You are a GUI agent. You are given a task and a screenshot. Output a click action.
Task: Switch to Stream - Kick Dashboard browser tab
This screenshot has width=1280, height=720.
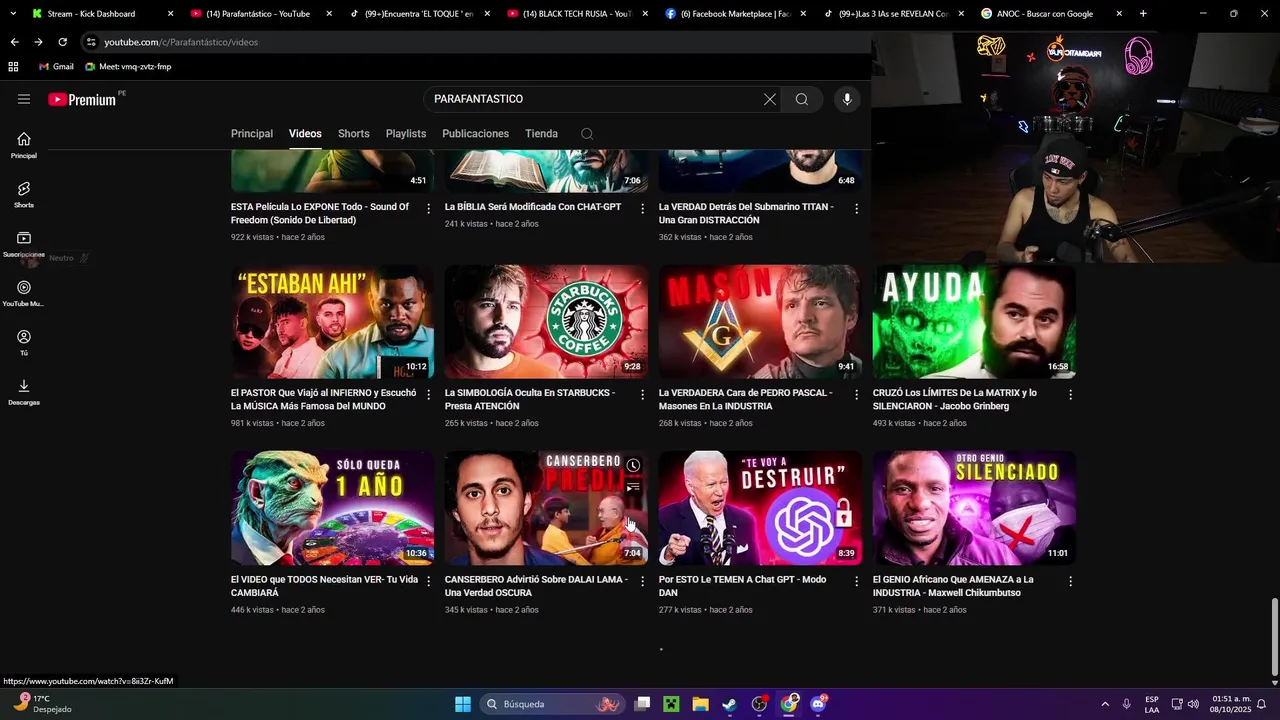tap(101, 14)
